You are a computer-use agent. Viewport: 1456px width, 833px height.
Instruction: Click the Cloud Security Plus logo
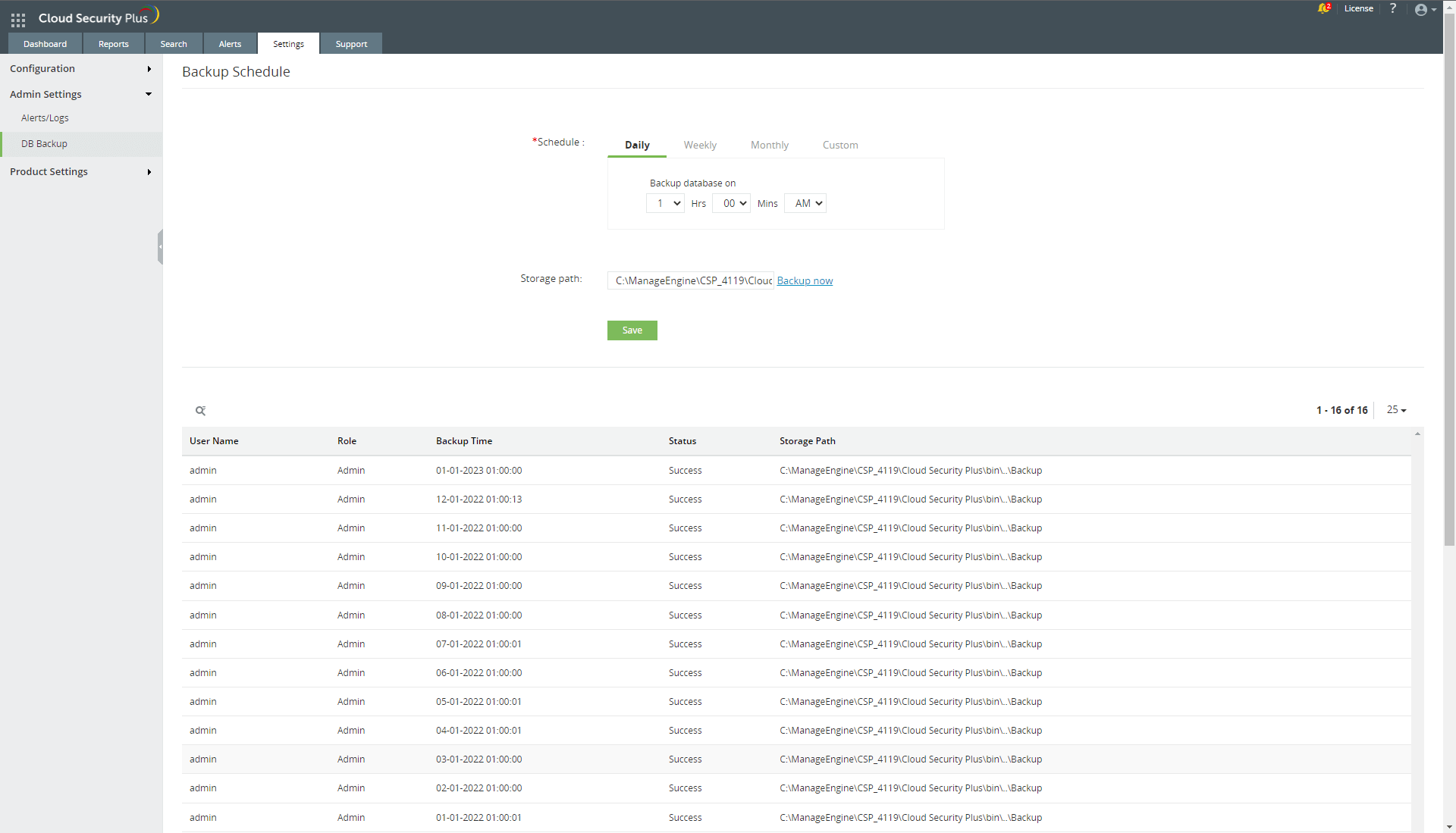pyautogui.click(x=98, y=15)
